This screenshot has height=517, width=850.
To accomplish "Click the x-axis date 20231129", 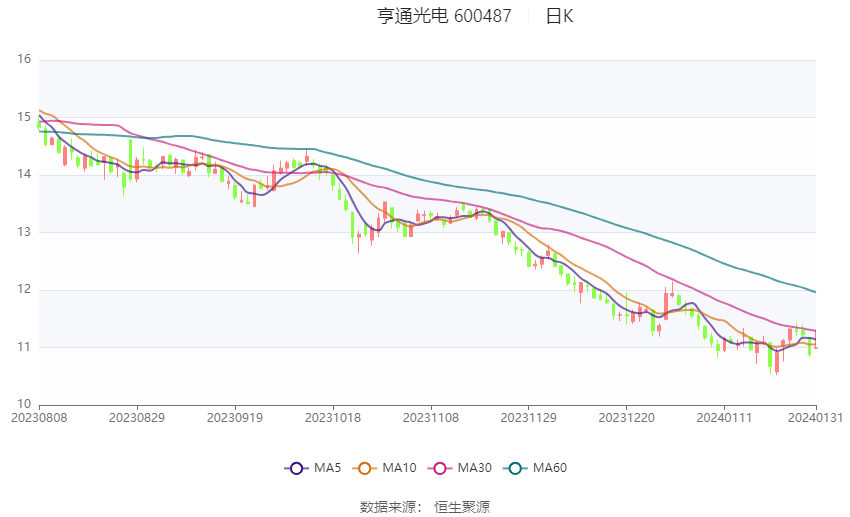I will pyautogui.click(x=529, y=418).
